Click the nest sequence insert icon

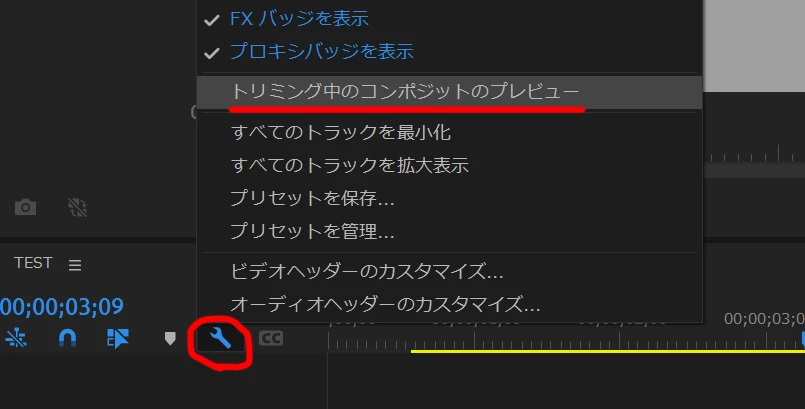16,339
